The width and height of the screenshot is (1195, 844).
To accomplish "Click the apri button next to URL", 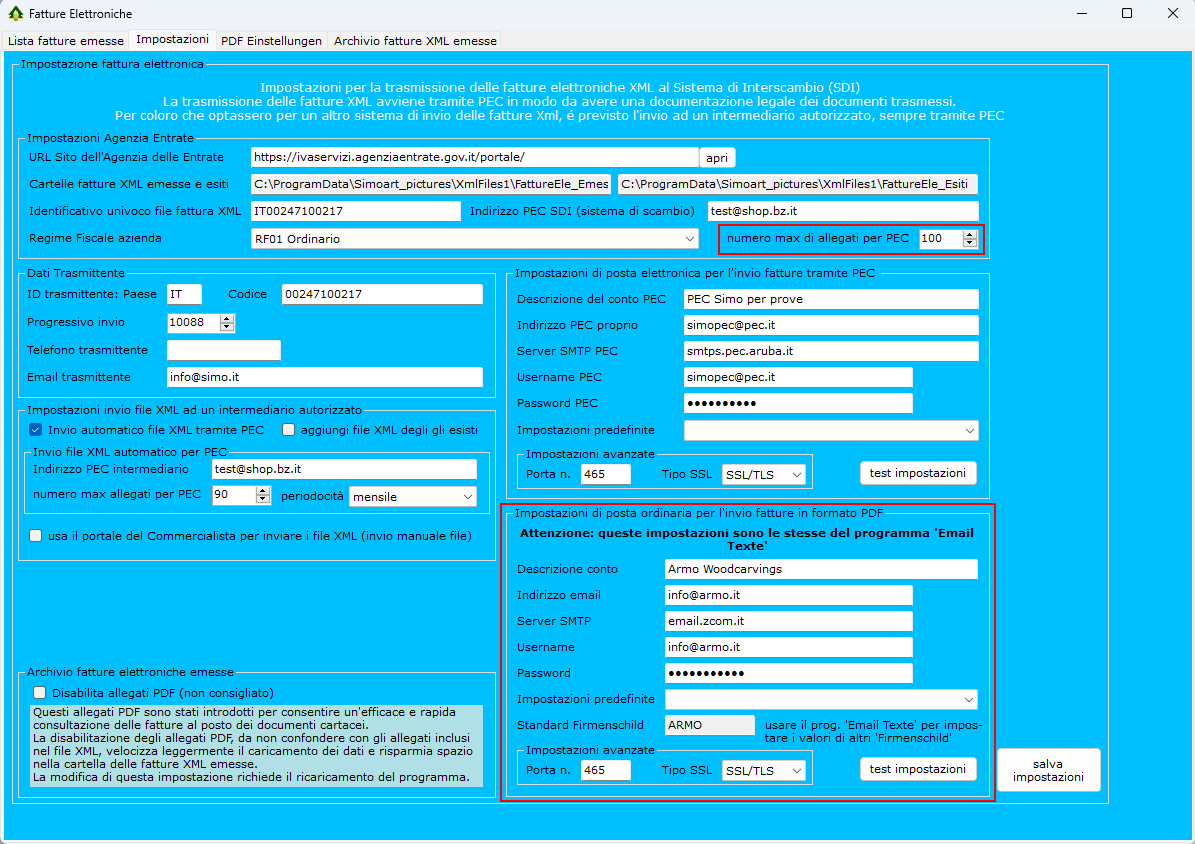I will pyautogui.click(x=716, y=158).
